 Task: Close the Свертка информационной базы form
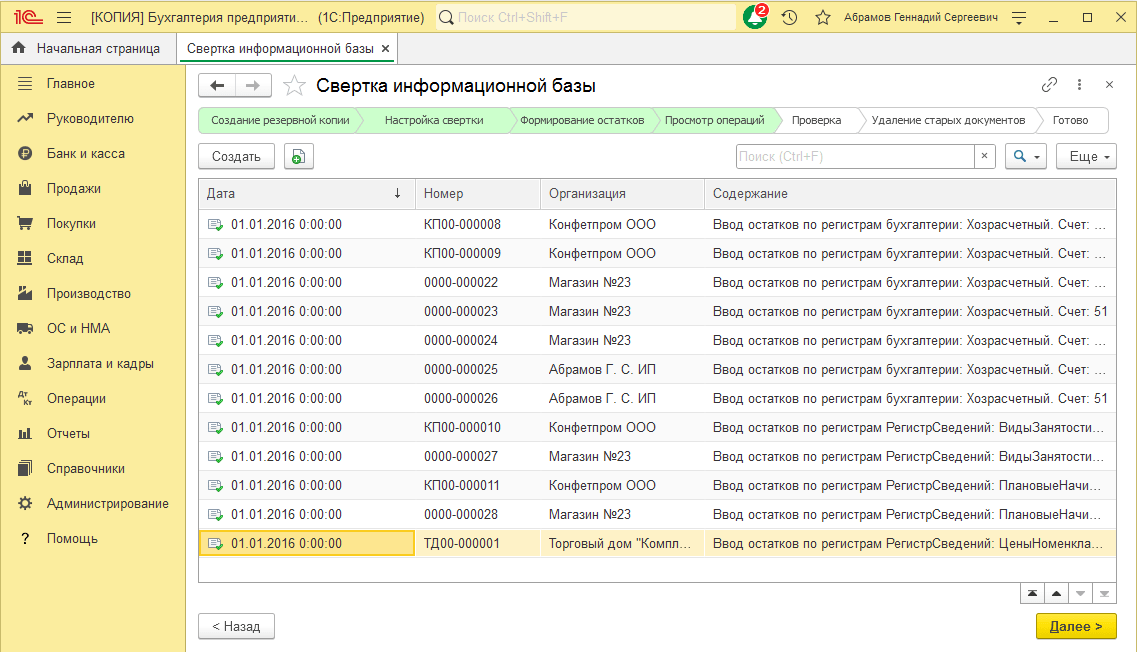1109,85
